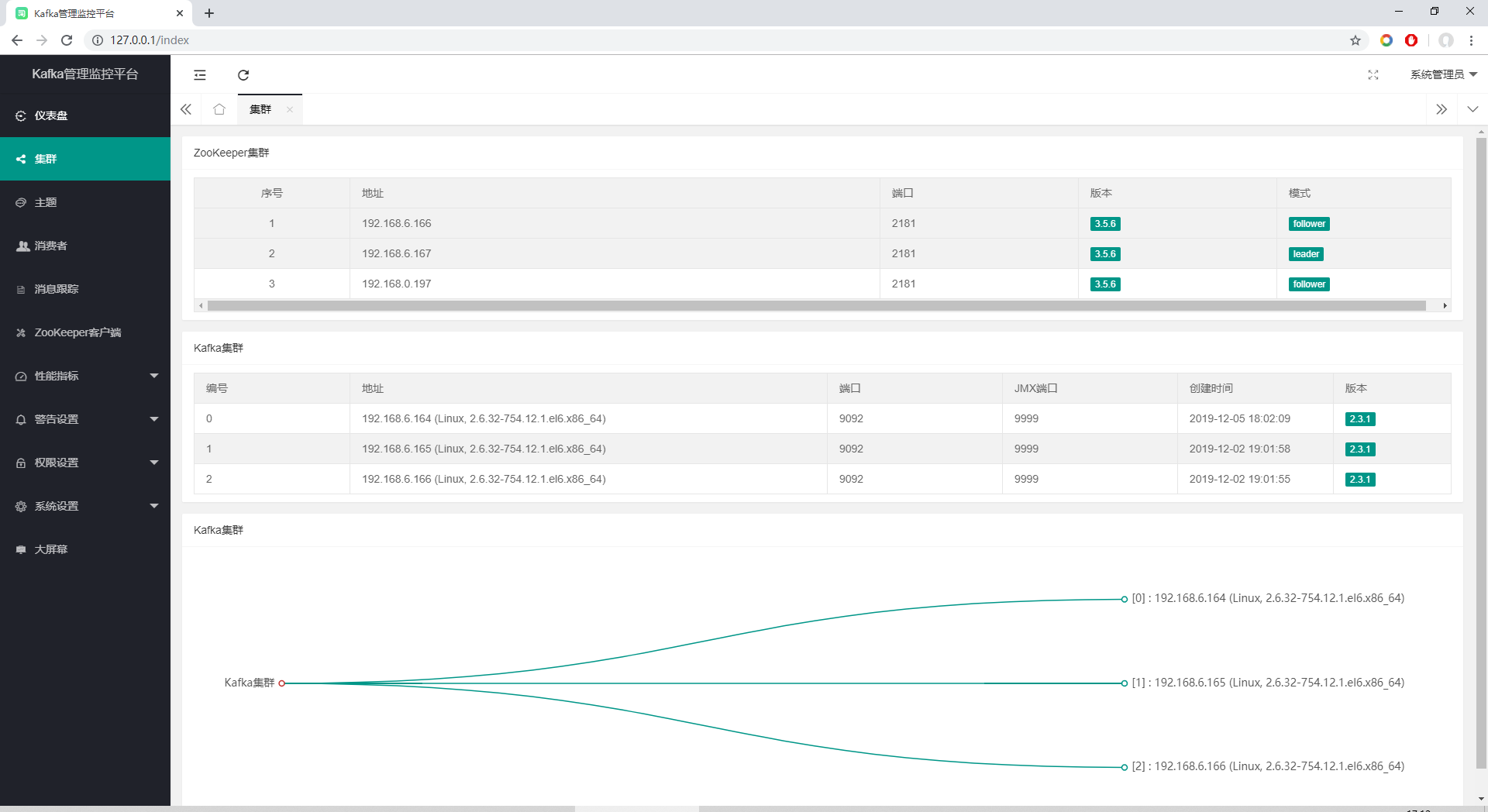1488x812 pixels.
Task: Click the browser reload button
Action: point(67,40)
